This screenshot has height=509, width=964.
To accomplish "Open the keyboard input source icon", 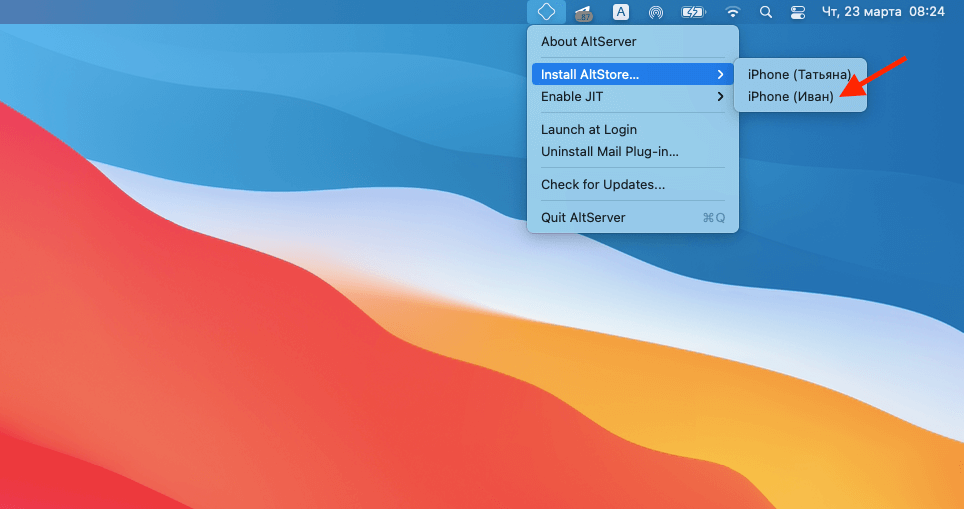I will (621, 12).
